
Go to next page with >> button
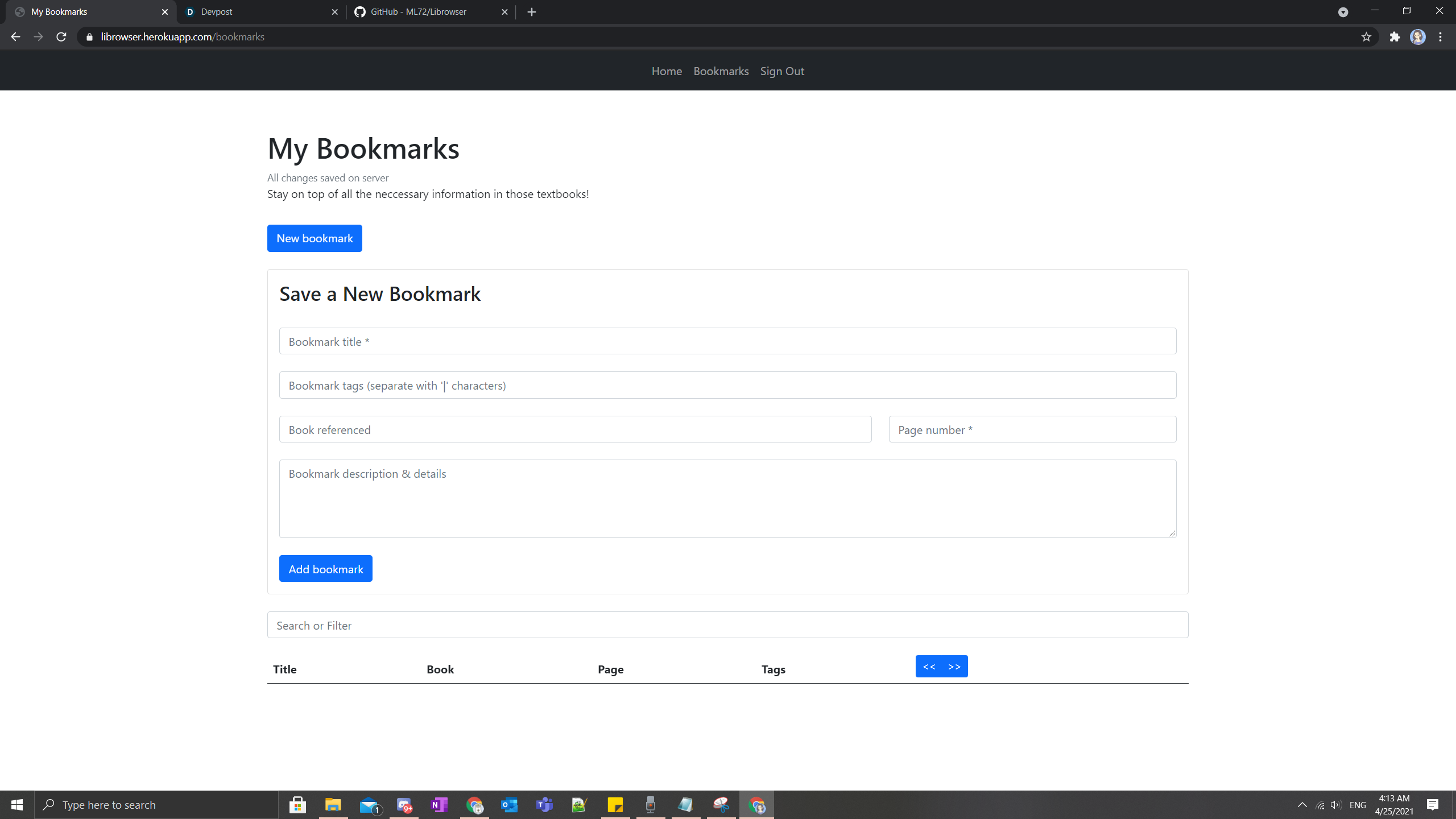954,667
